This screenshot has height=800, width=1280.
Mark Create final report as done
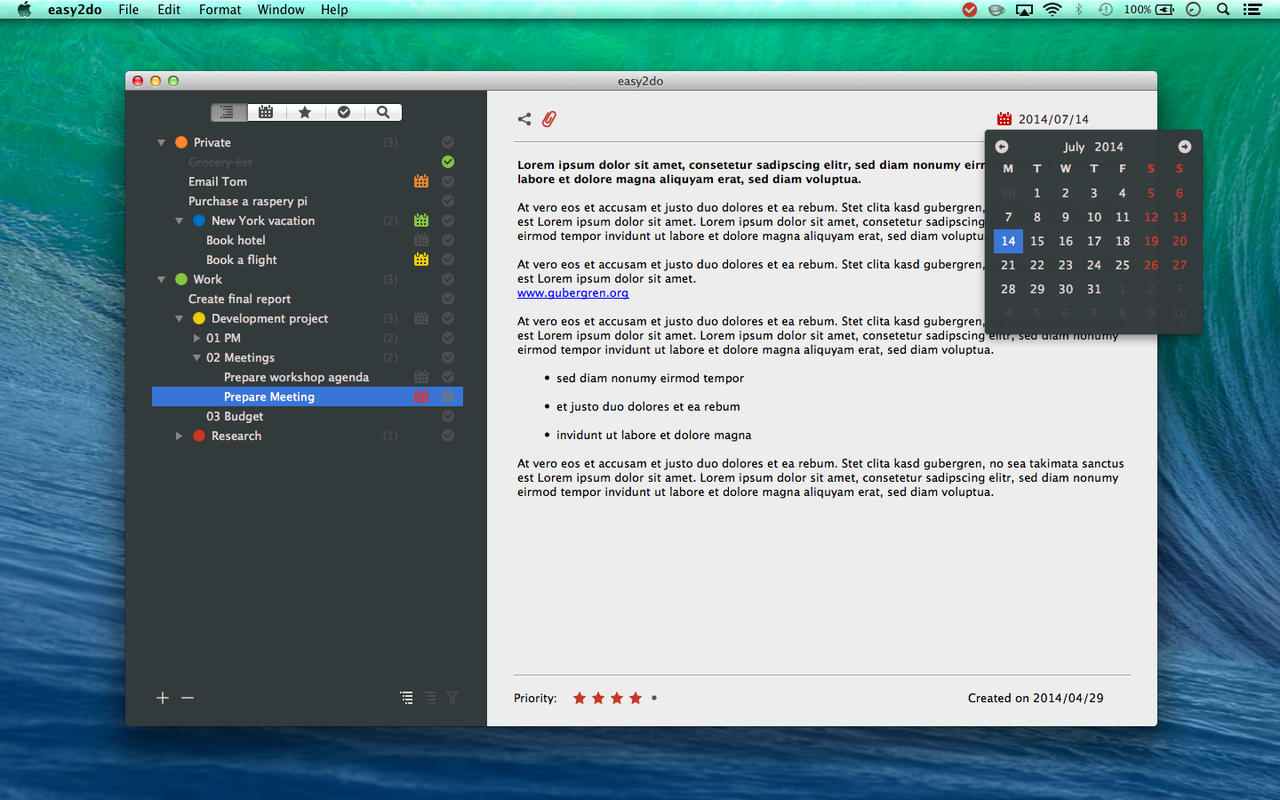click(x=448, y=299)
